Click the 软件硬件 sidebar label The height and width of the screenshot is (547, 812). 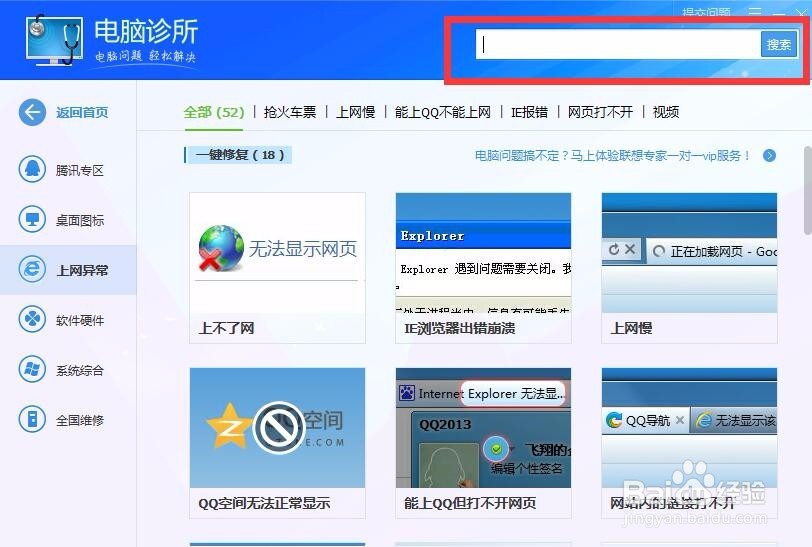coord(80,320)
